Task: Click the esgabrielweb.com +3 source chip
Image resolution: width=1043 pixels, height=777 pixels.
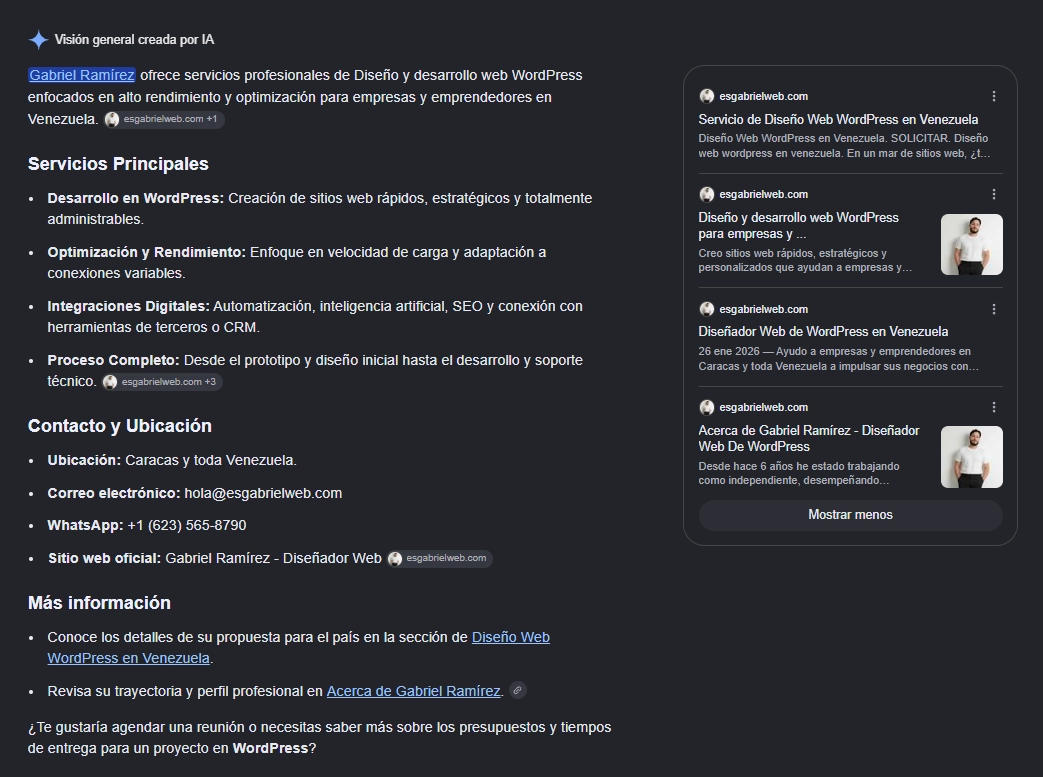Action: click(x=162, y=382)
